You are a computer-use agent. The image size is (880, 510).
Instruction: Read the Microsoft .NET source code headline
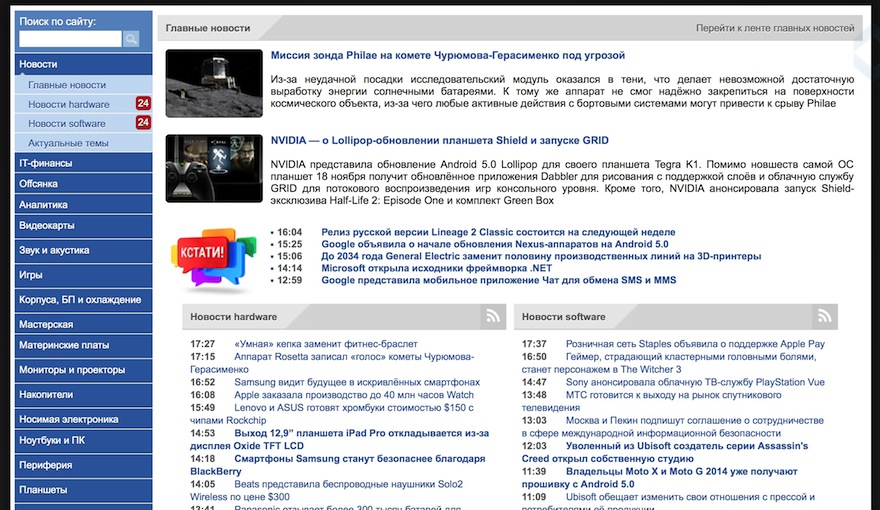(x=436, y=268)
